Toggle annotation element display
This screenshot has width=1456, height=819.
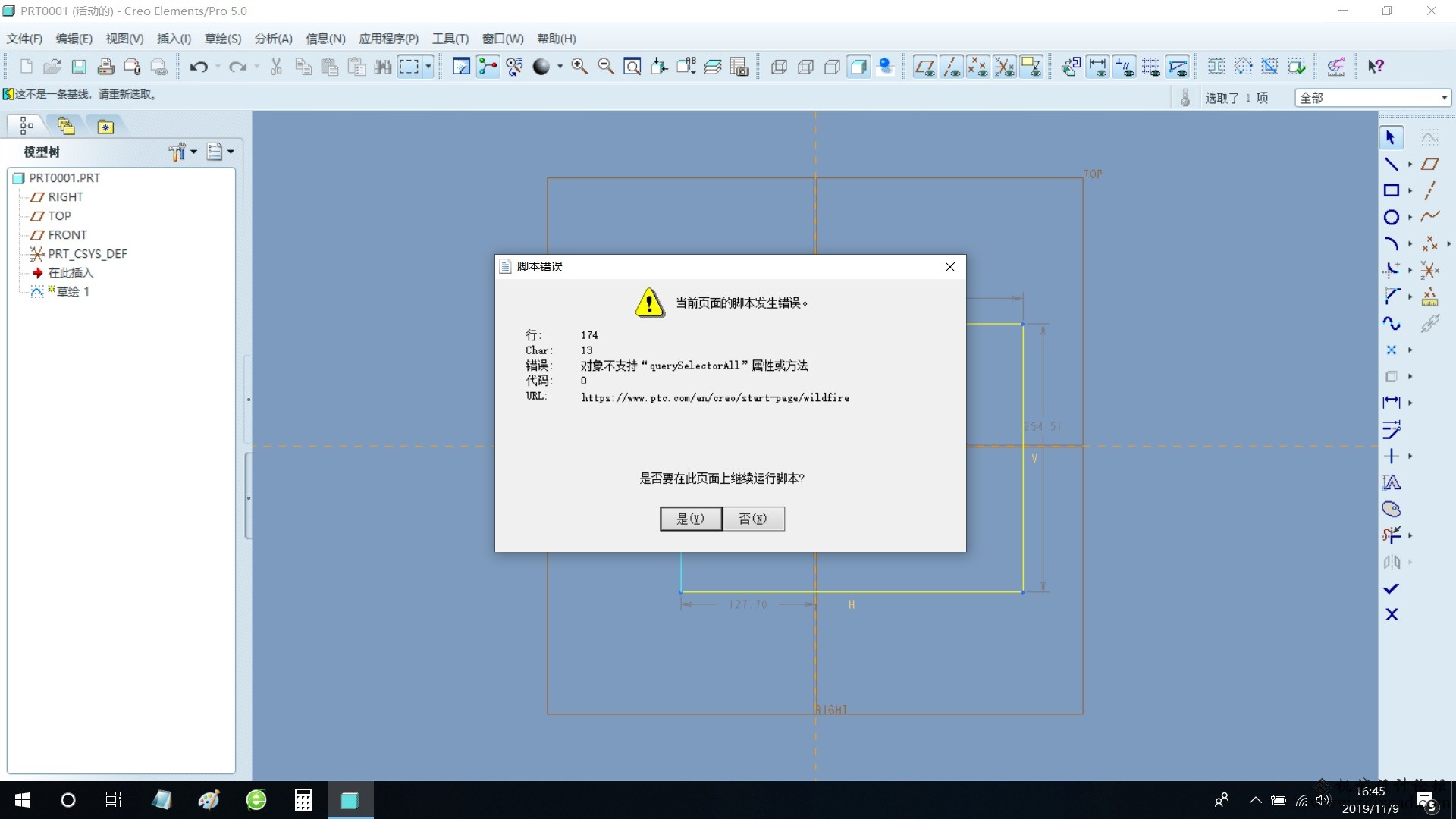coord(1031,67)
